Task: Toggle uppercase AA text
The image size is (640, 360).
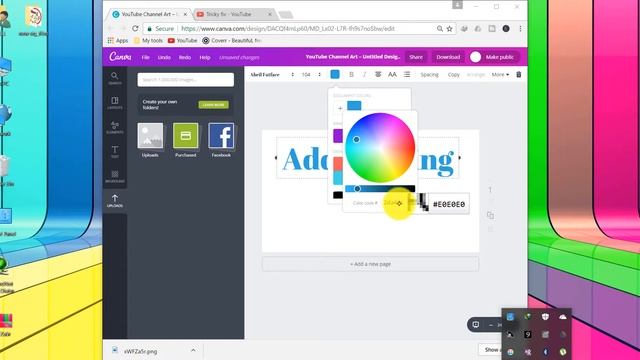Action: pos(392,74)
